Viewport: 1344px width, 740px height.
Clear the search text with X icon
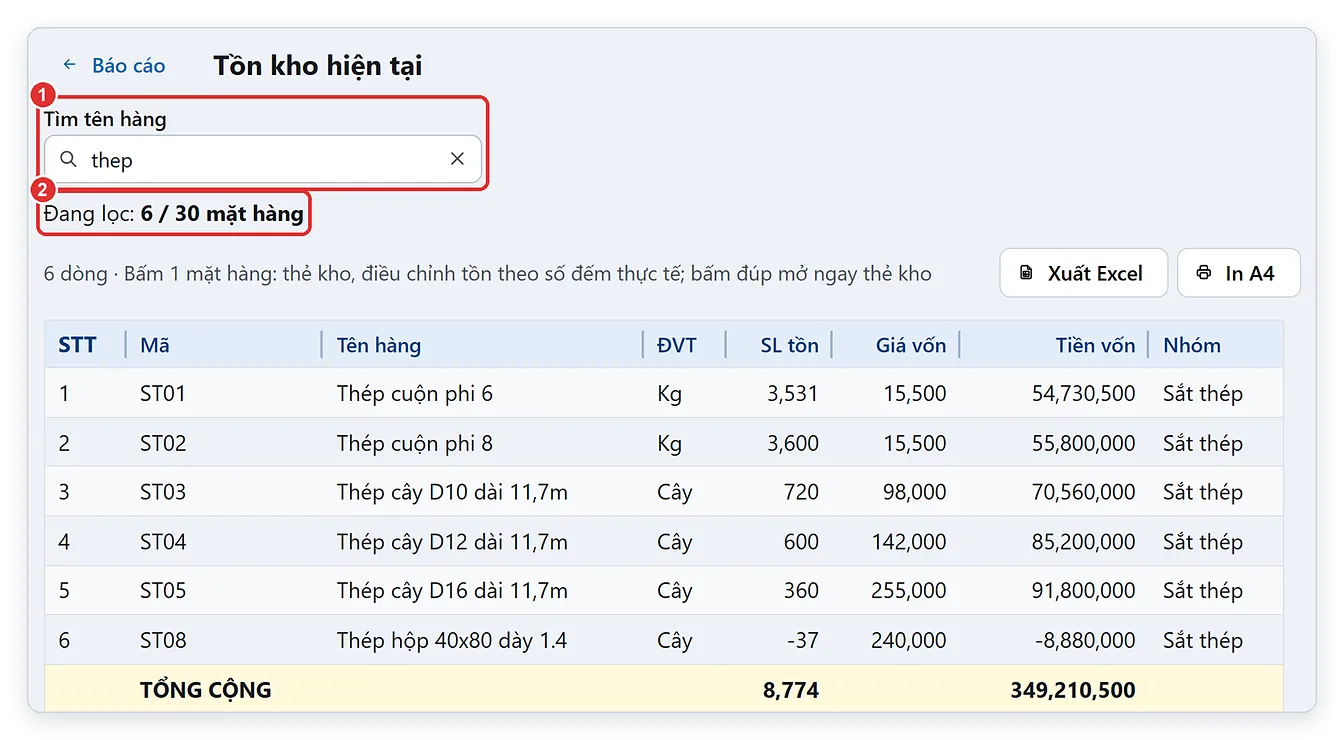coord(457,159)
